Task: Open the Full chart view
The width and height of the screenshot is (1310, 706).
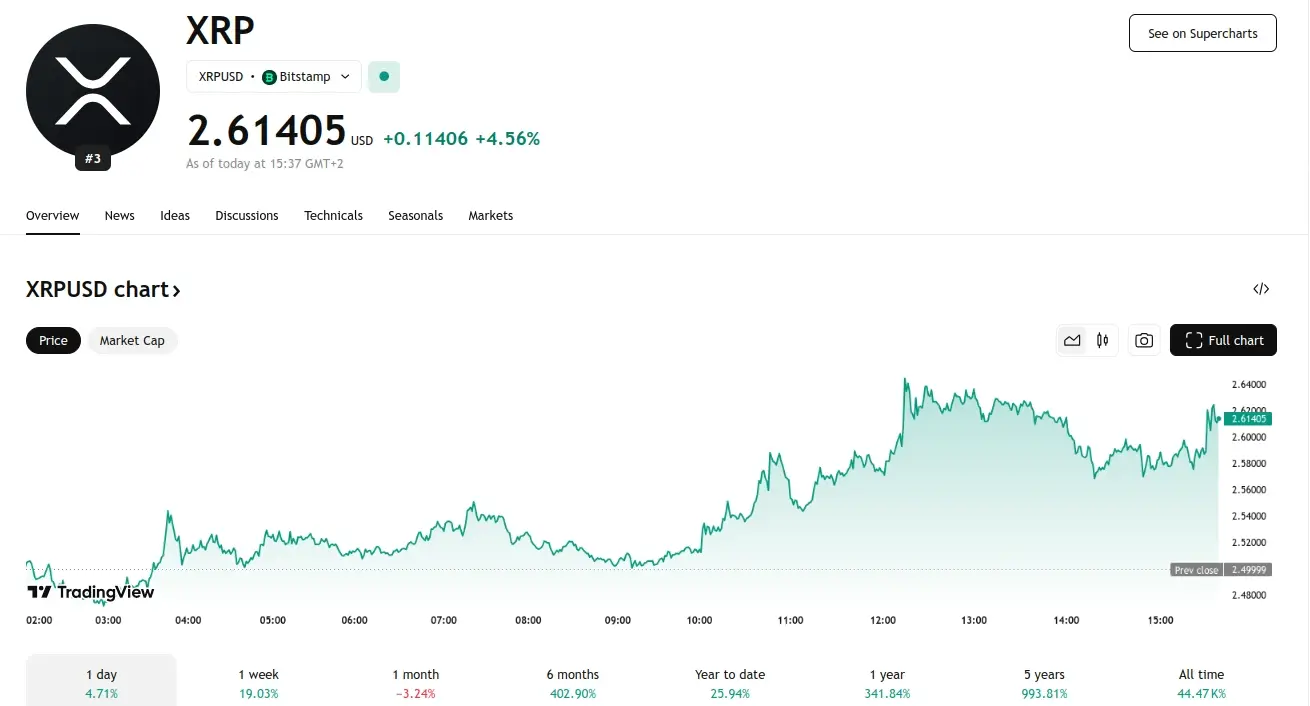Action: [x=1223, y=340]
